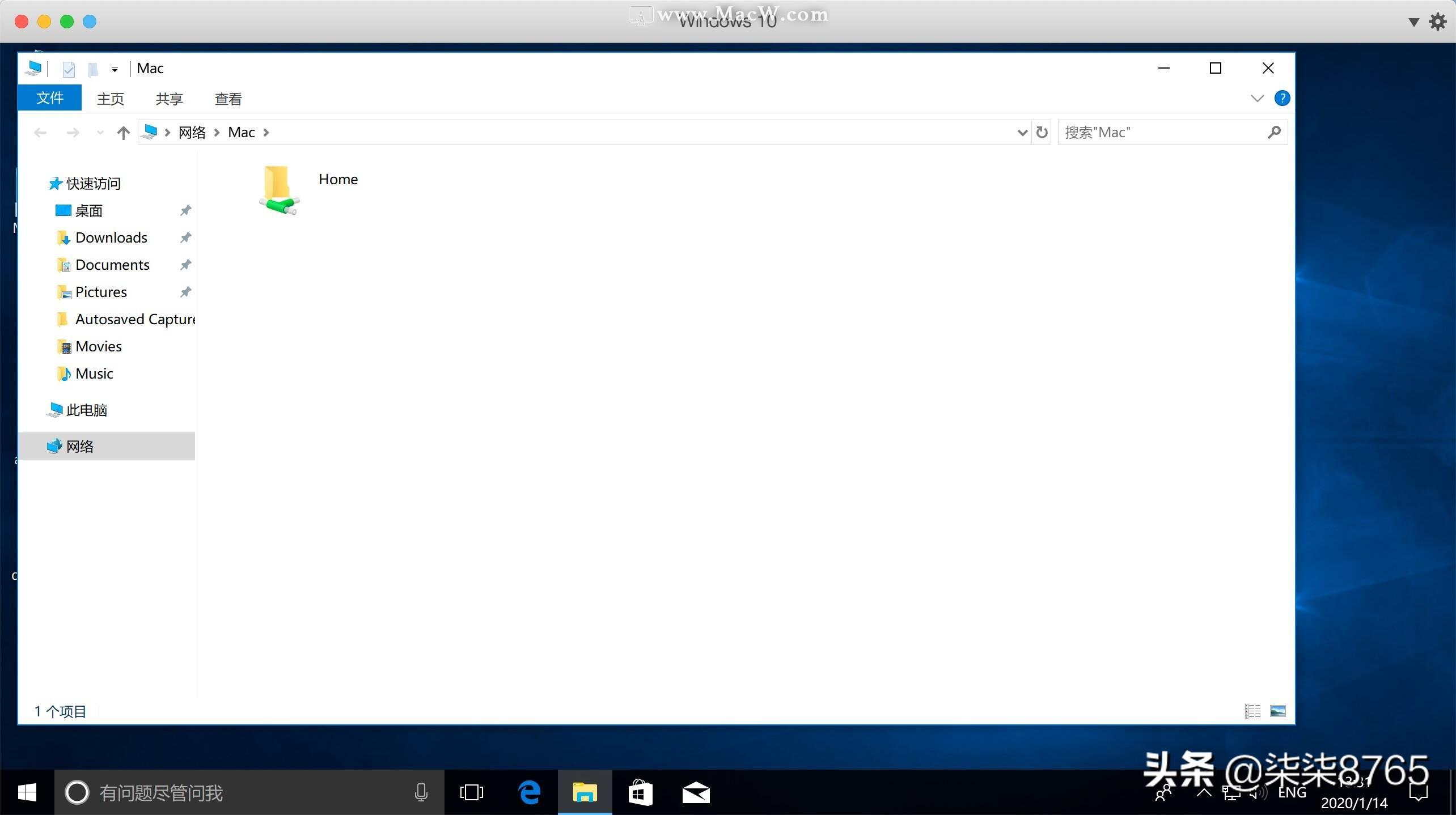The image size is (1456, 815).
Task: Open Mail app from taskbar
Action: tap(696, 792)
